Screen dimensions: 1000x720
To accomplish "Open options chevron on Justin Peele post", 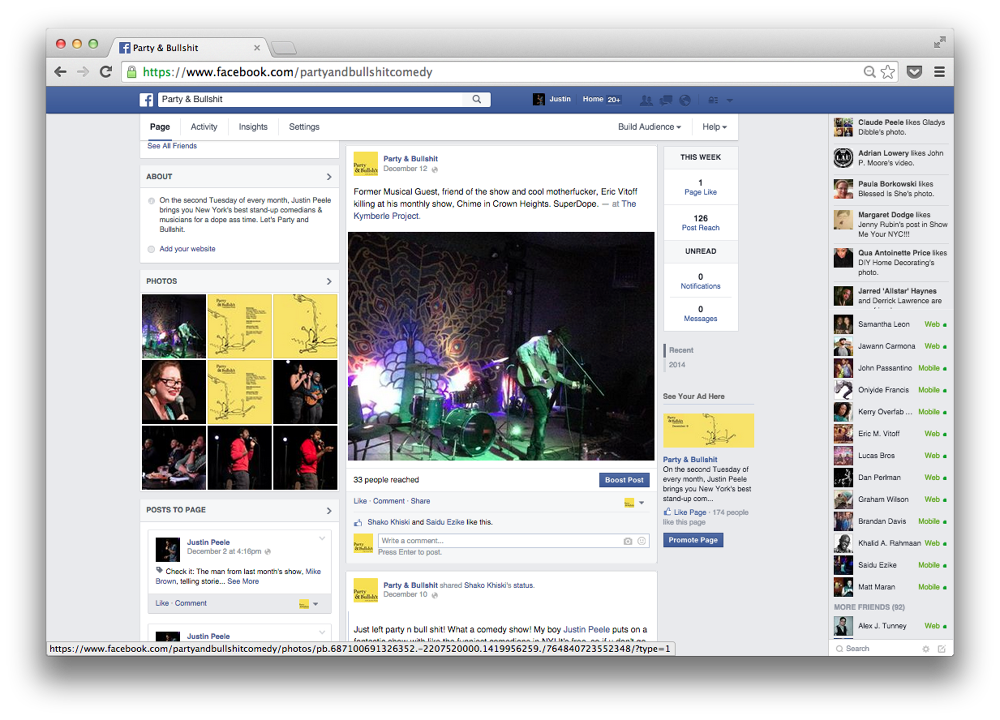I will (322, 538).
